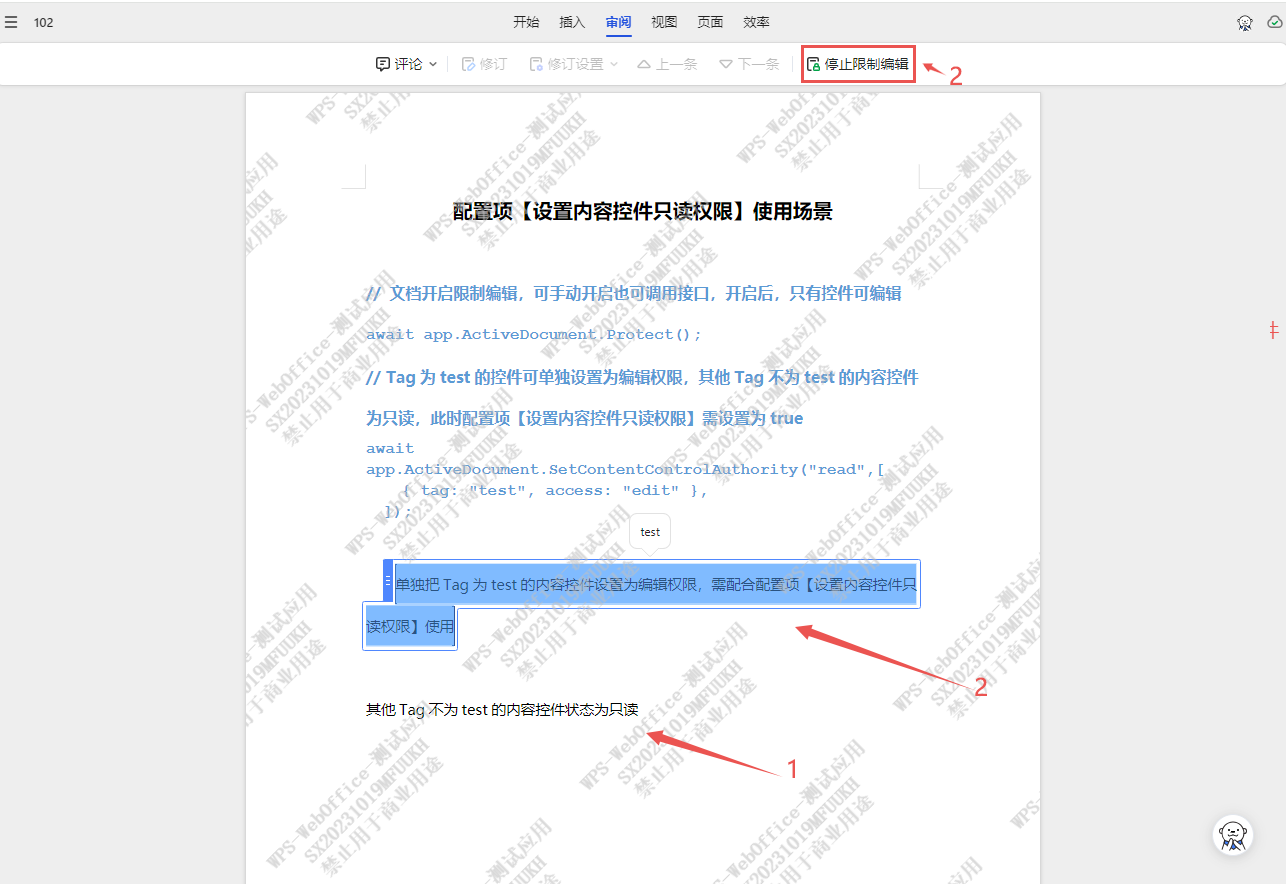Click 停止限制编辑 button
The height and width of the screenshot is (884, 1286).
pos(858,64)
